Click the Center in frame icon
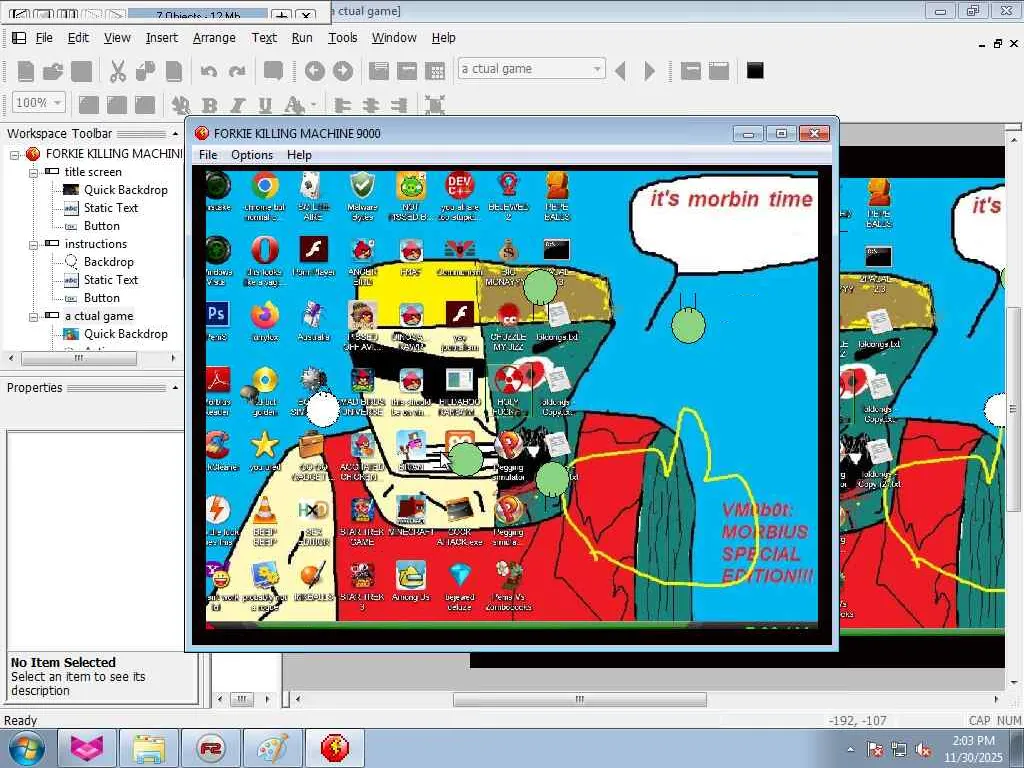 pyautogui.click(x=435, y=104)
